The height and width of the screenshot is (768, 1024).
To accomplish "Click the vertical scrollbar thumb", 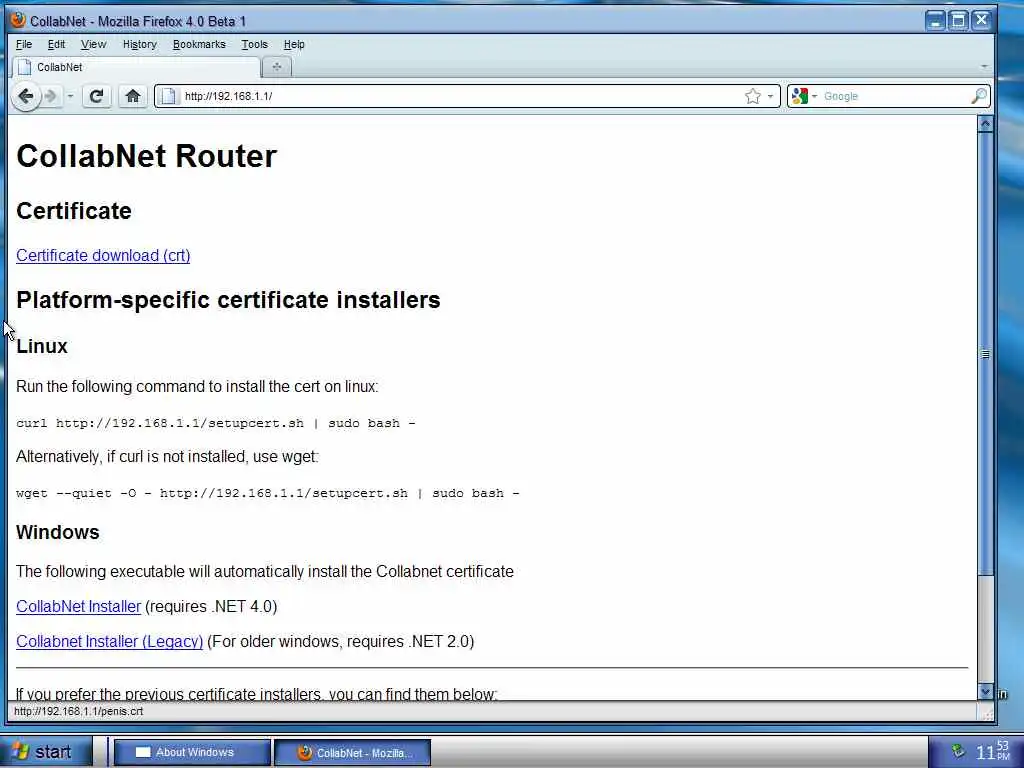I will (985, 354).
